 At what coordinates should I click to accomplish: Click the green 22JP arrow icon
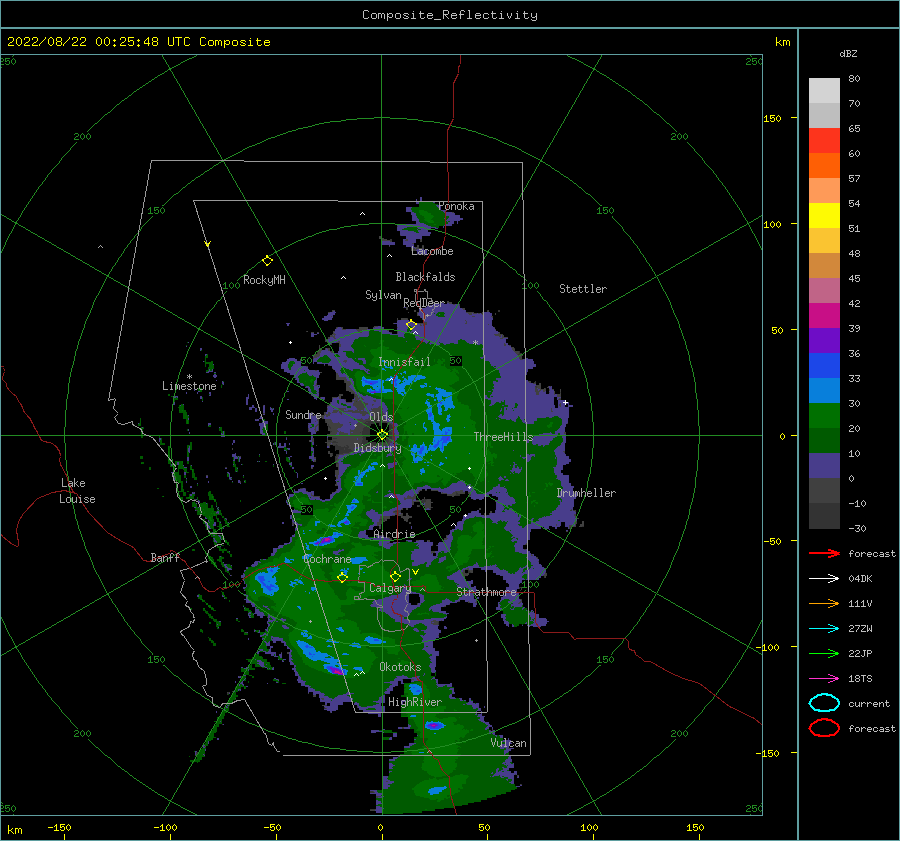pos(824,653)
